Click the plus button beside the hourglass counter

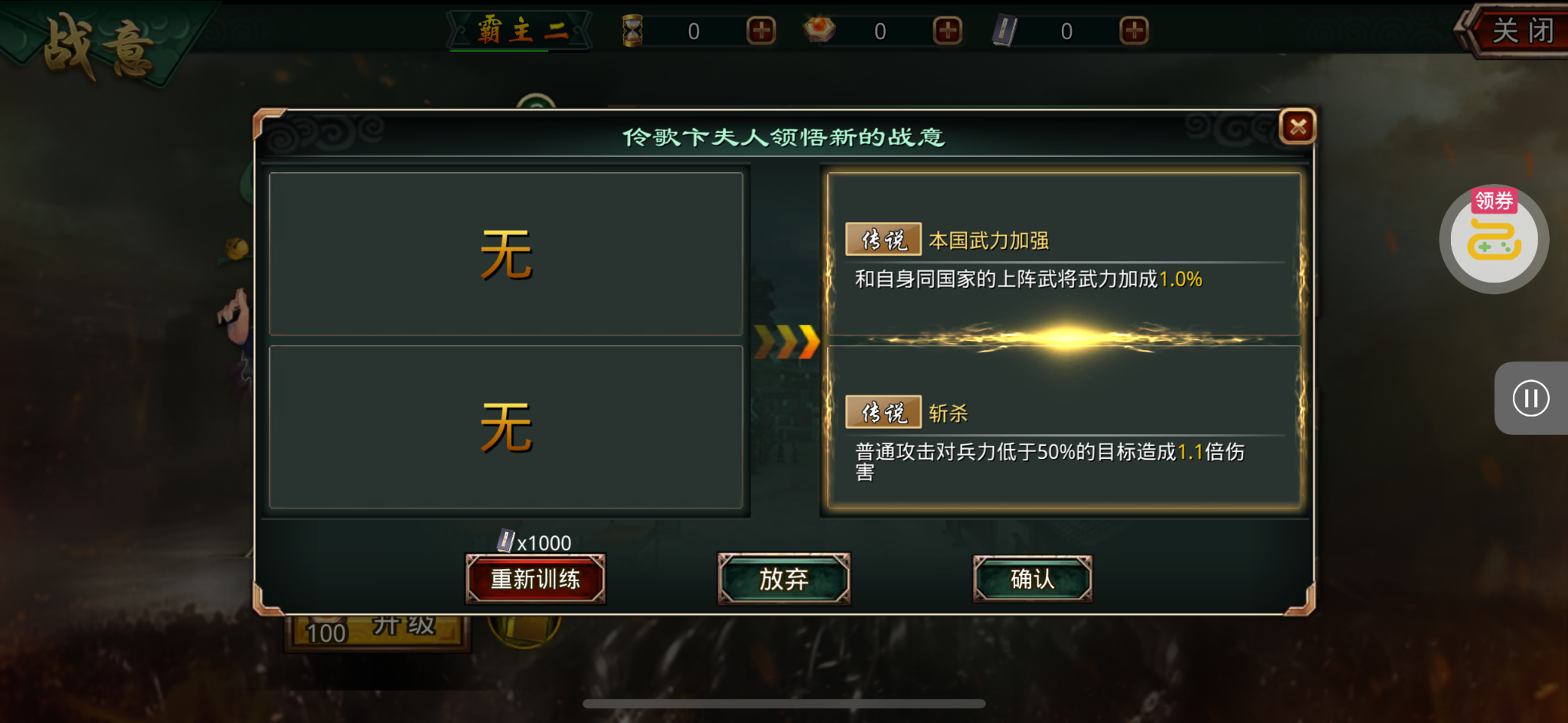coord(760,31)
